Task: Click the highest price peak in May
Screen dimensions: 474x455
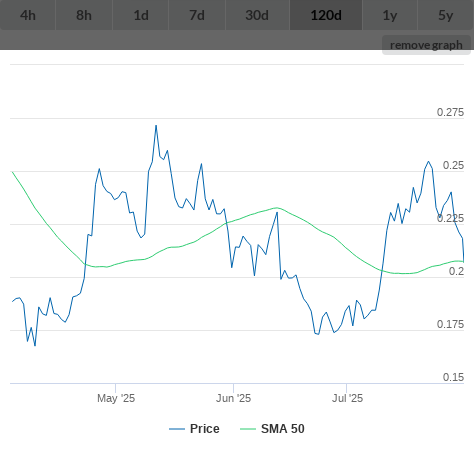Action: [x=156, y=126]
